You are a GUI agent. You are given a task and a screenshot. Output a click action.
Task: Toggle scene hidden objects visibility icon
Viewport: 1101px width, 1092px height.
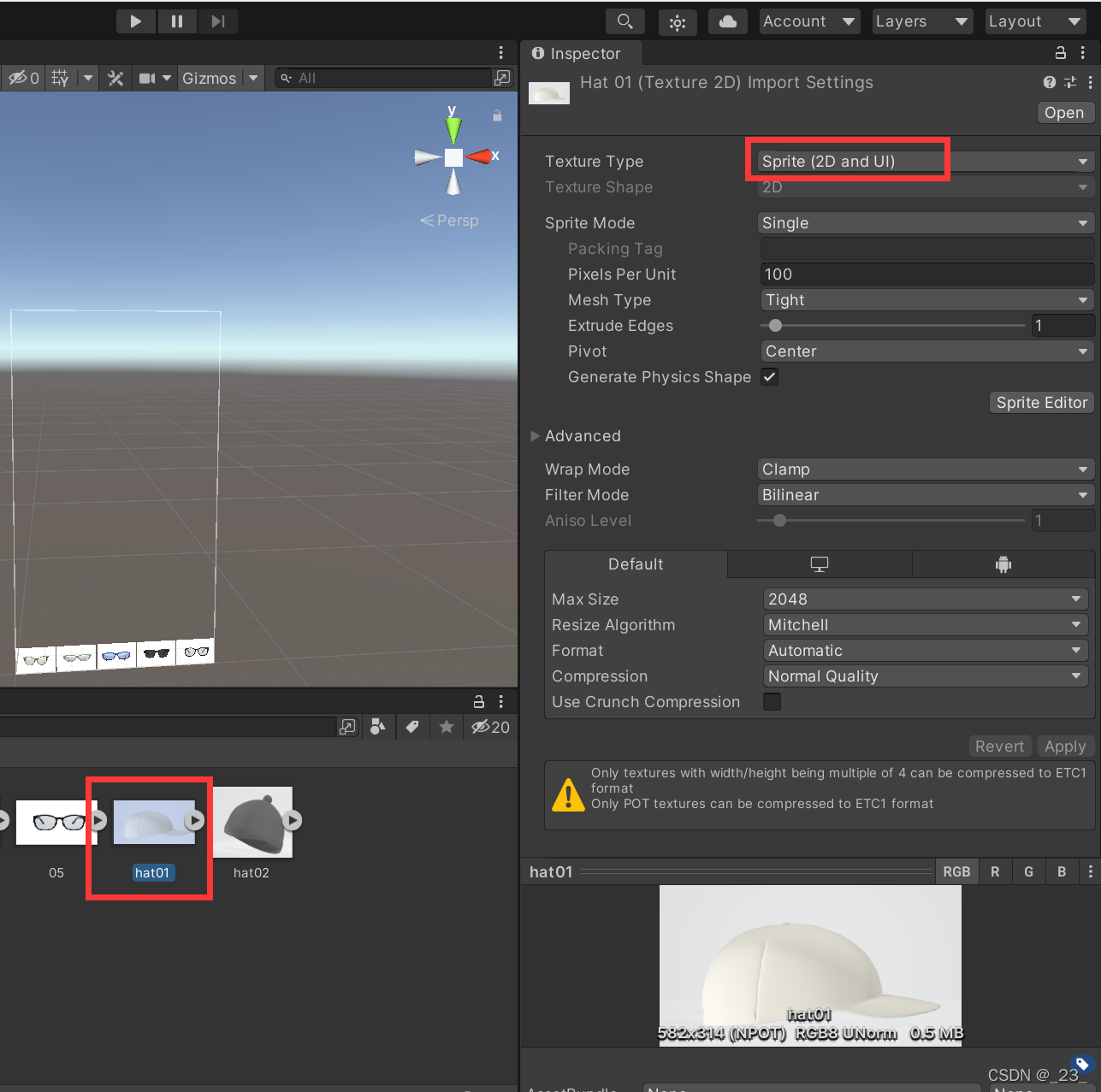(24, 78)
